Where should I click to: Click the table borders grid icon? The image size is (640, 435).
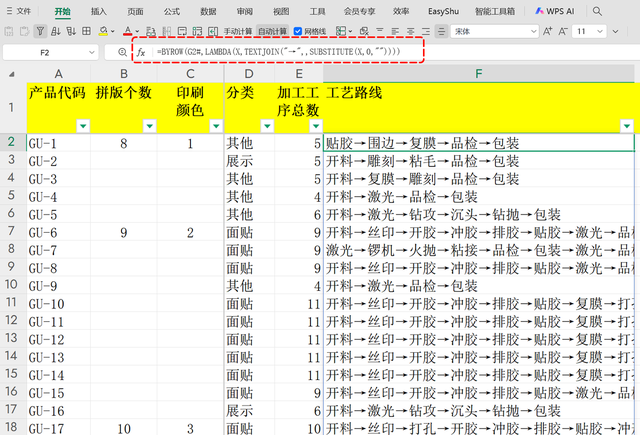point(87,31)
